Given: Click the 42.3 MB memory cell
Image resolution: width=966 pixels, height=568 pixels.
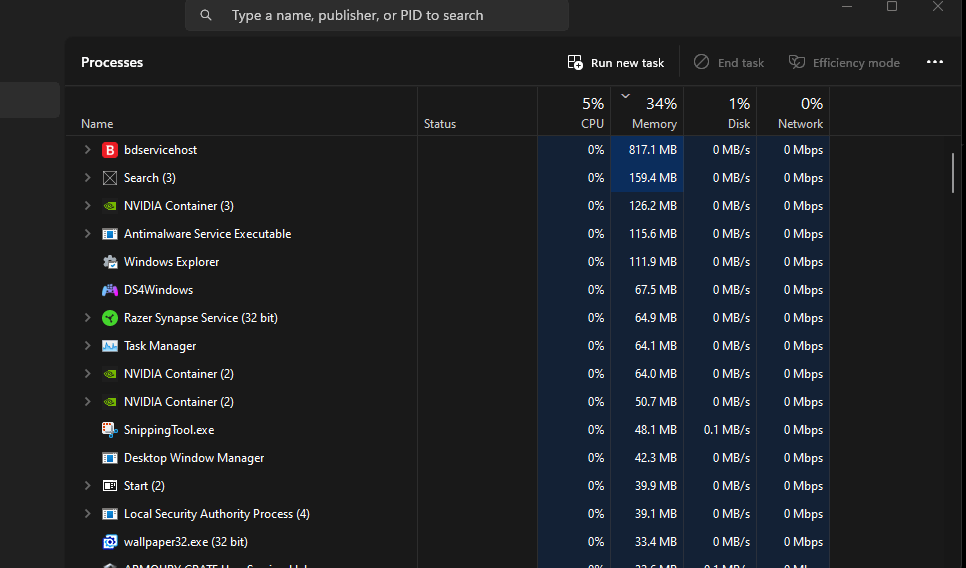Looking at the screenshot, I should point(647,458).
